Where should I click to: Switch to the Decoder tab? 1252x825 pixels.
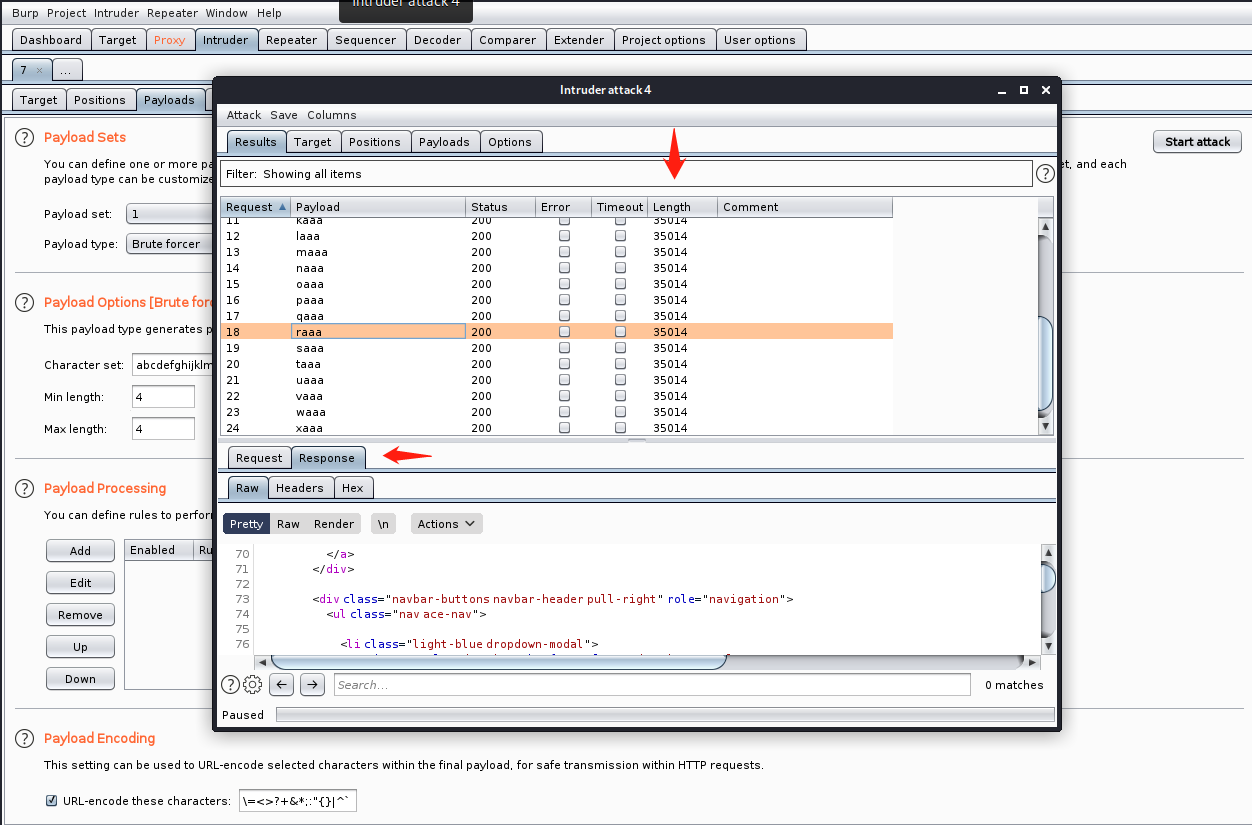(438, 40)
